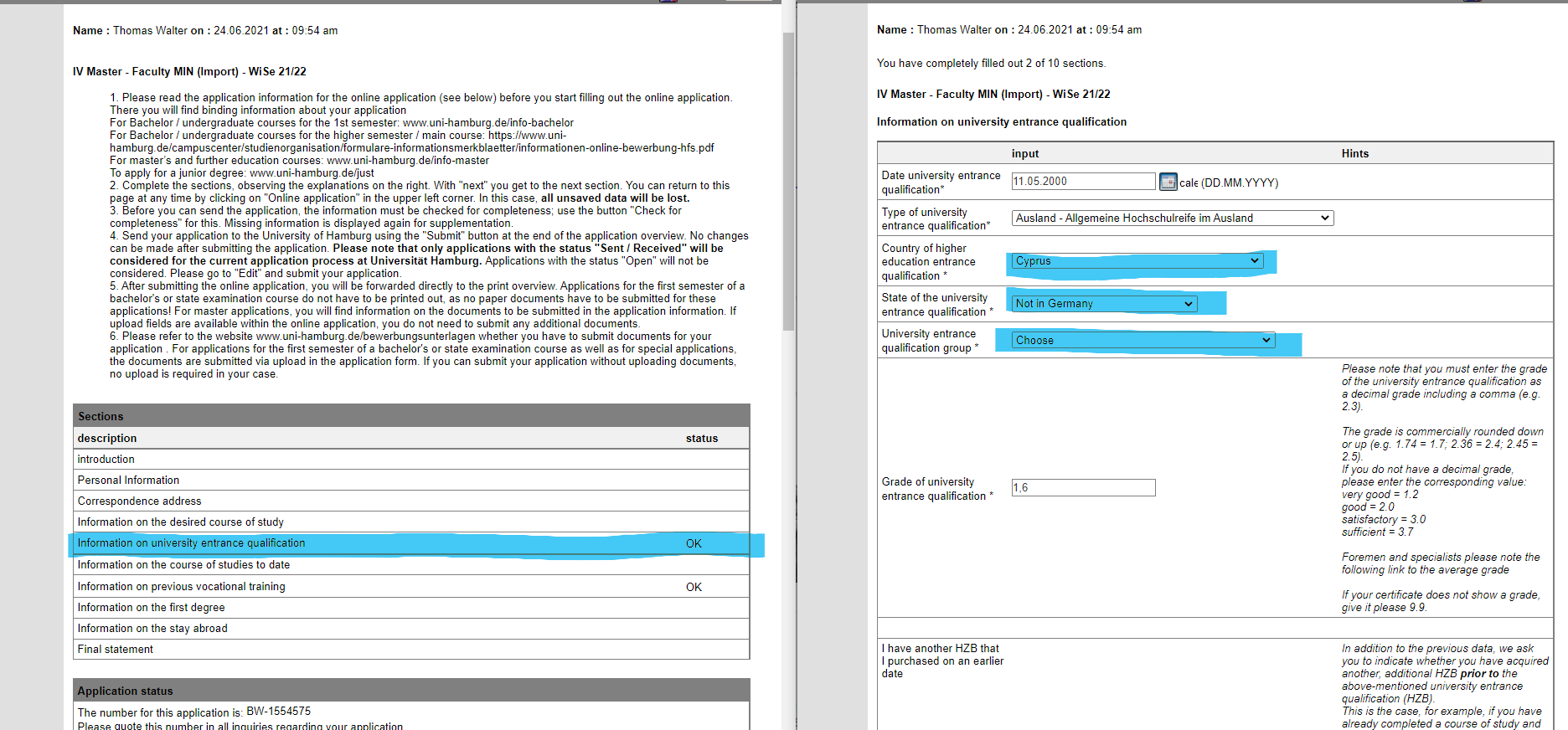The image size is (1568, 730).
Task: Open Information on the course of studies to date
Action: pyautogui.click(x=183, y=565)
